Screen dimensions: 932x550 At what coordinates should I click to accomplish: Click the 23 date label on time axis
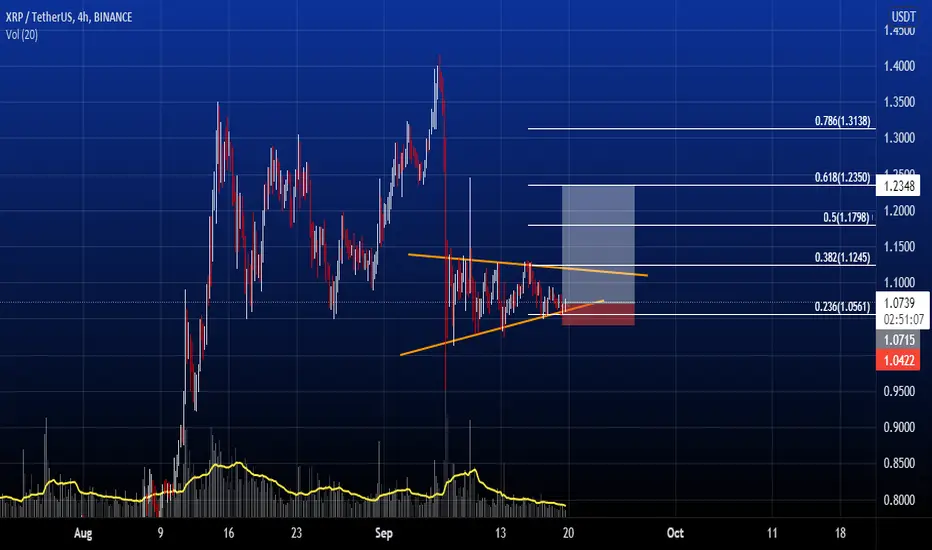coord(297,533)
